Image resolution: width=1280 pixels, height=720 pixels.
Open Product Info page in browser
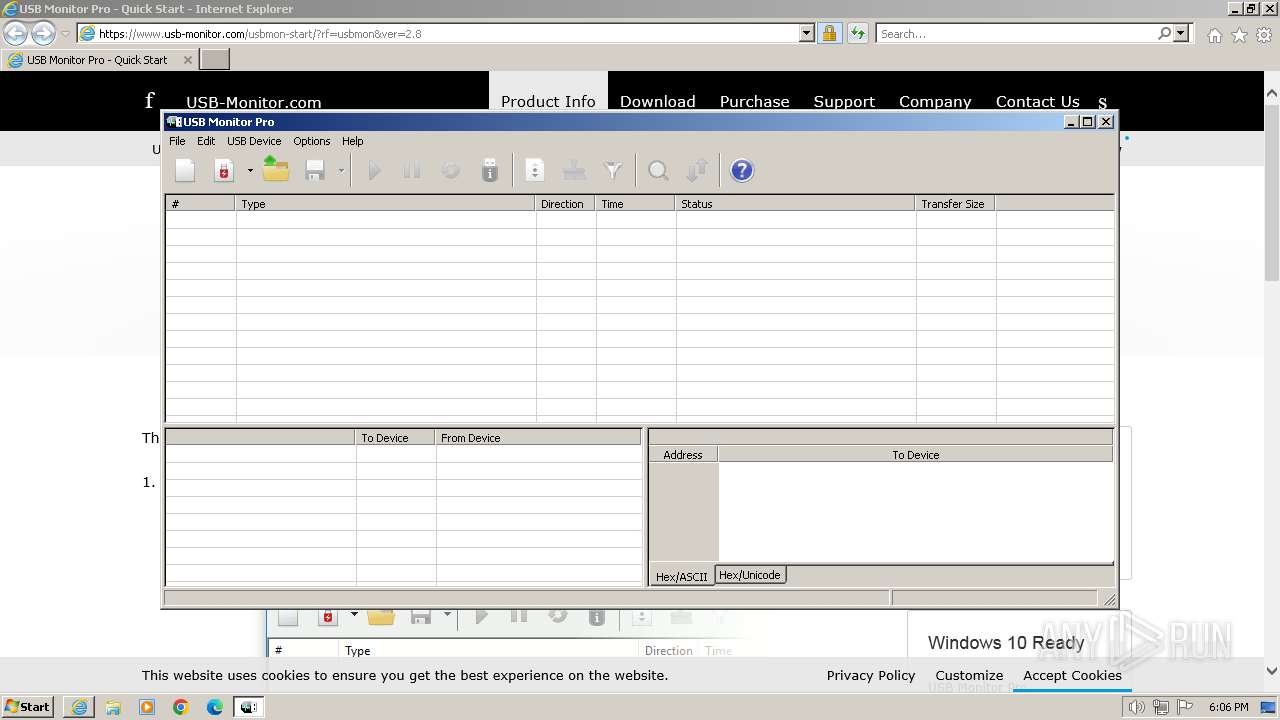pyautogui.click(x=548, y=101)
